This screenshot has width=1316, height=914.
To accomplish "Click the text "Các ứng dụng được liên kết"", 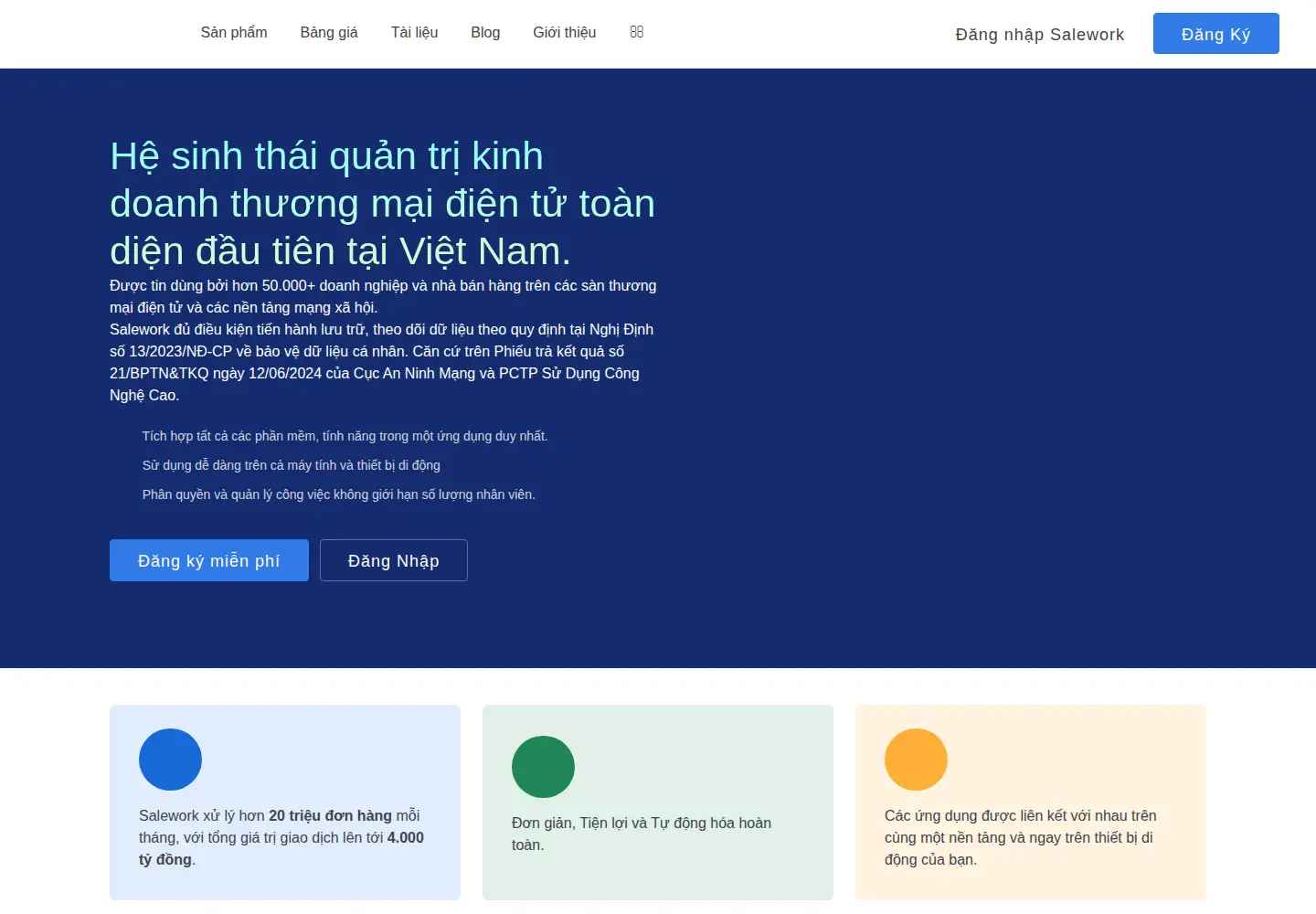I will 972,815.
